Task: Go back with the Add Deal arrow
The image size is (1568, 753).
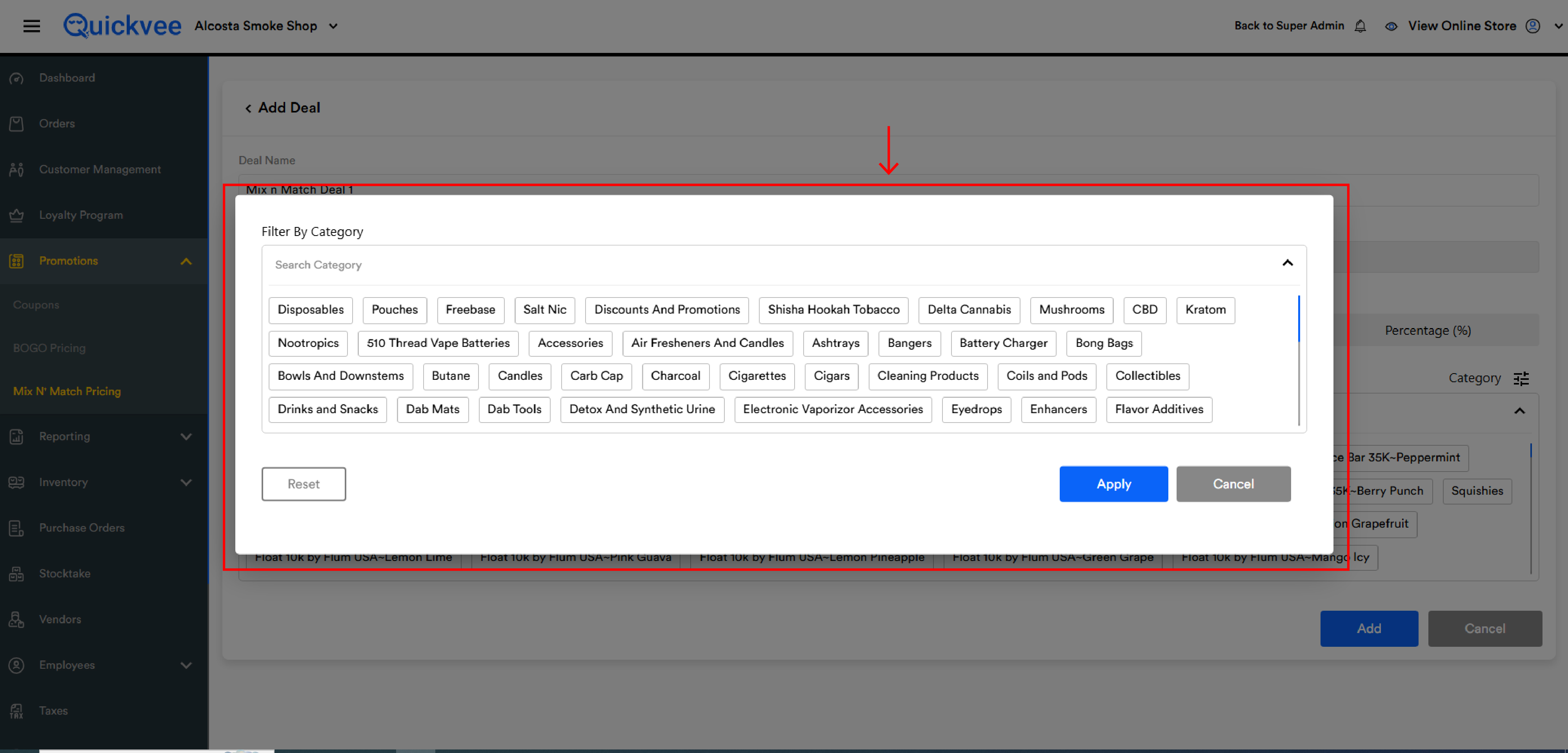Action: [248, 108]
